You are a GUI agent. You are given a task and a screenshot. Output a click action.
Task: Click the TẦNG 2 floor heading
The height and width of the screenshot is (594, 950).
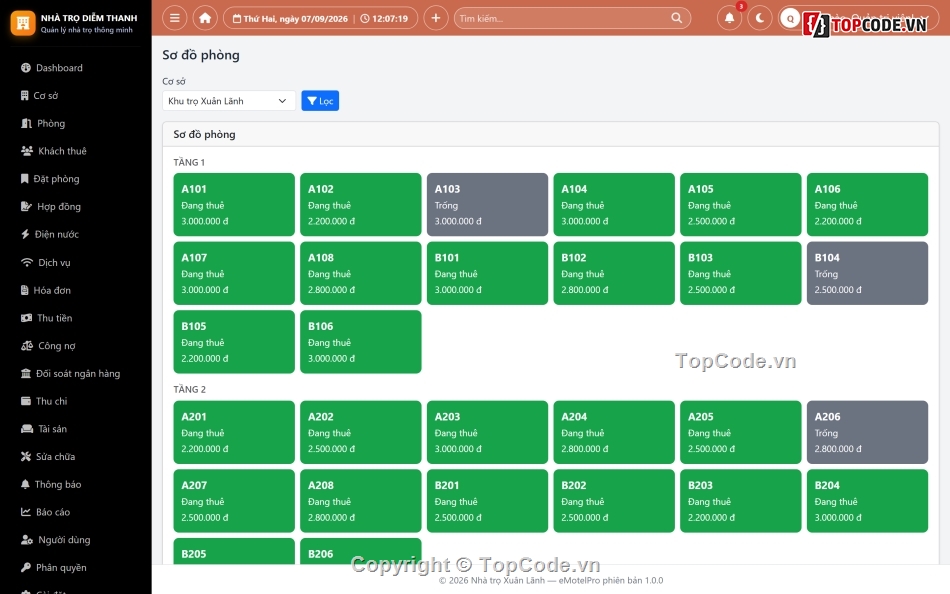[x=190, y=389]
